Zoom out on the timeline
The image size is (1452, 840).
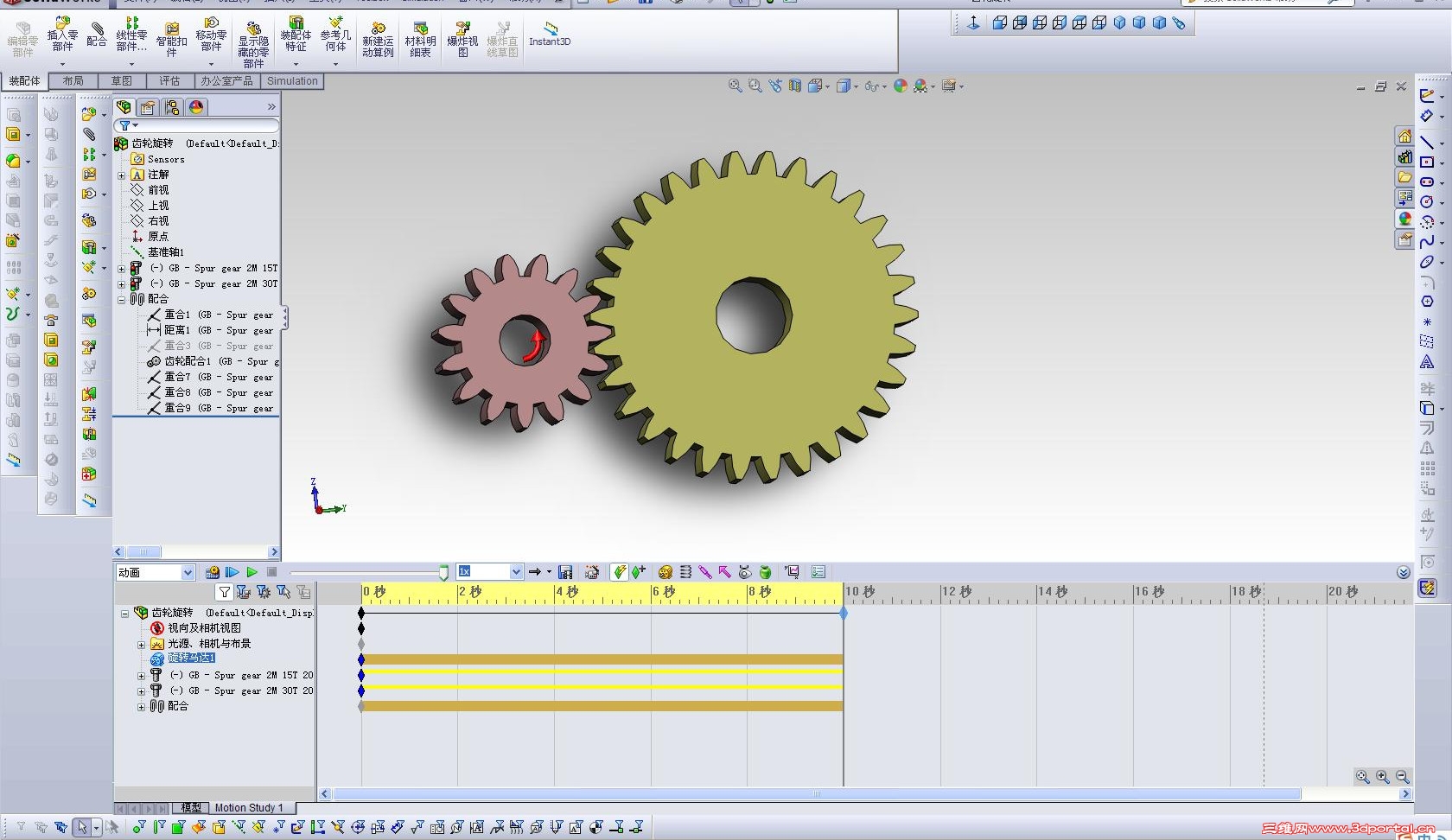coord(1403,777)
